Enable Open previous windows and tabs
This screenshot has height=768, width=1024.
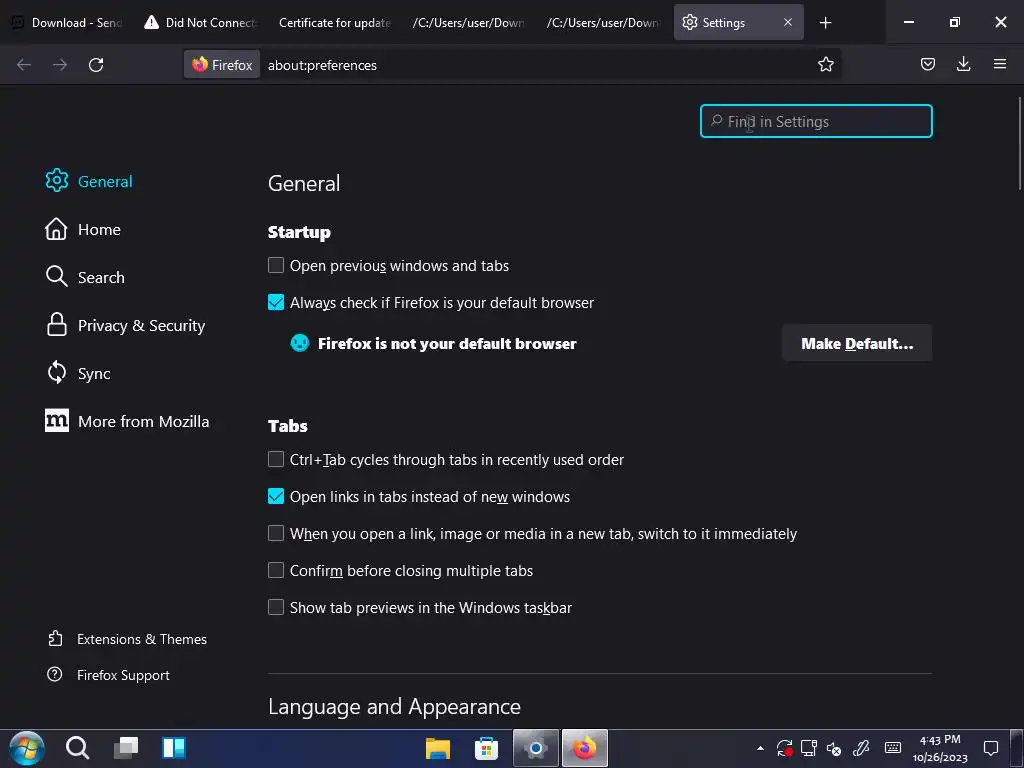(276, 265)
